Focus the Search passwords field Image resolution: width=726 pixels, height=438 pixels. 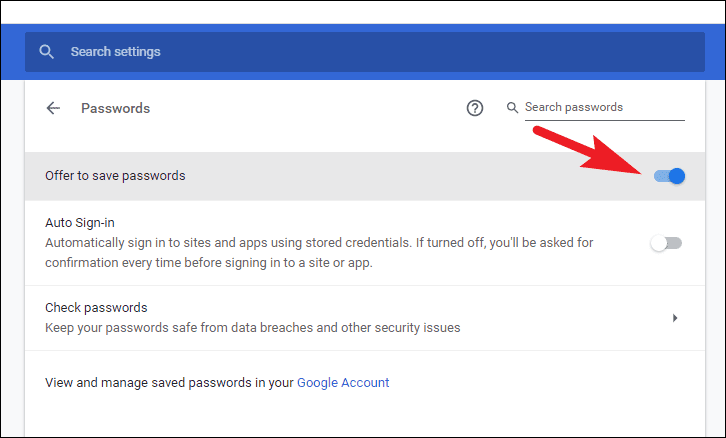click(x=600, y=107)
